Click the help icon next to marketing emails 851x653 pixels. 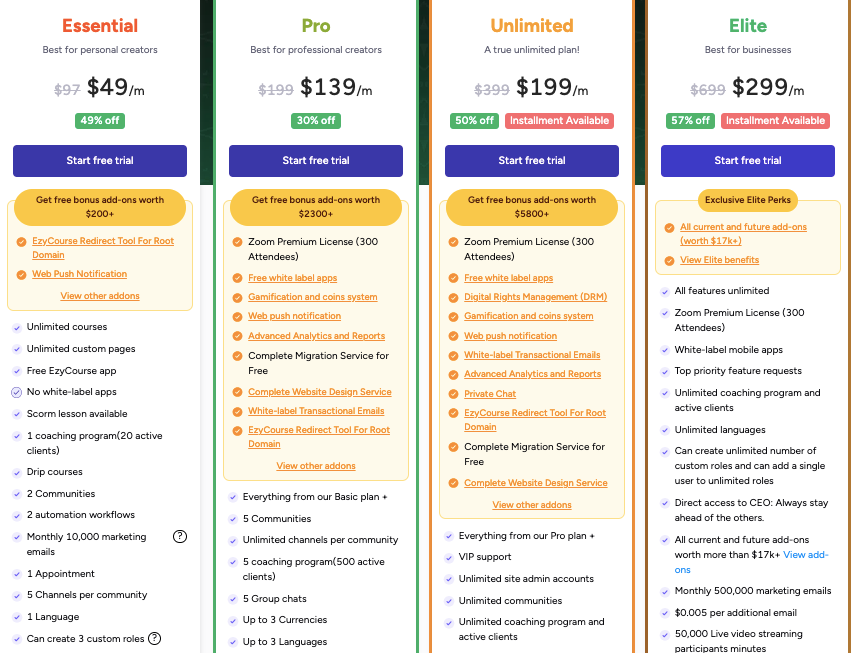(x=180, y=536)
